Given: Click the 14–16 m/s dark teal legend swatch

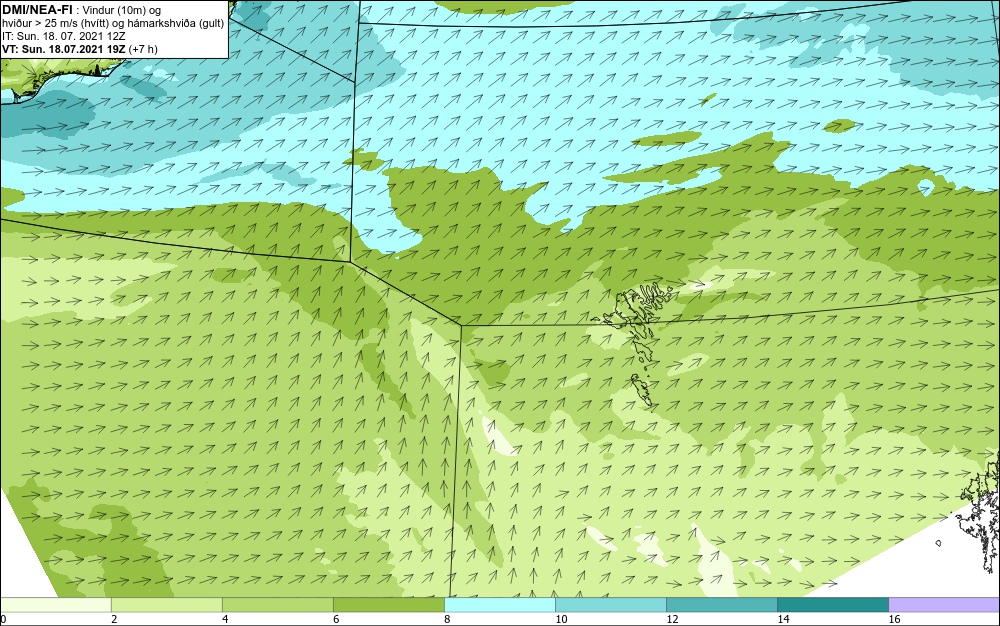Looking at the screenshot, I should pos(832,605).
